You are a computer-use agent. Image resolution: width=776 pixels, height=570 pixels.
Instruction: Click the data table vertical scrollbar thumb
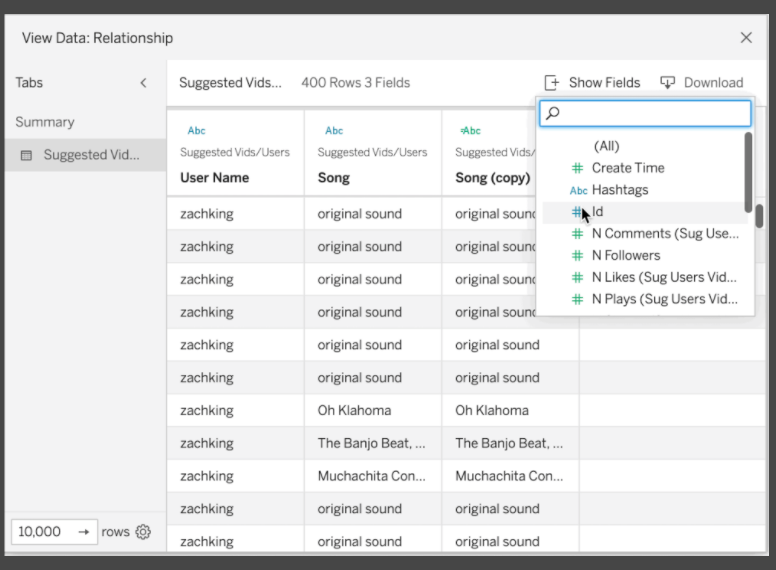click(759, 216)
